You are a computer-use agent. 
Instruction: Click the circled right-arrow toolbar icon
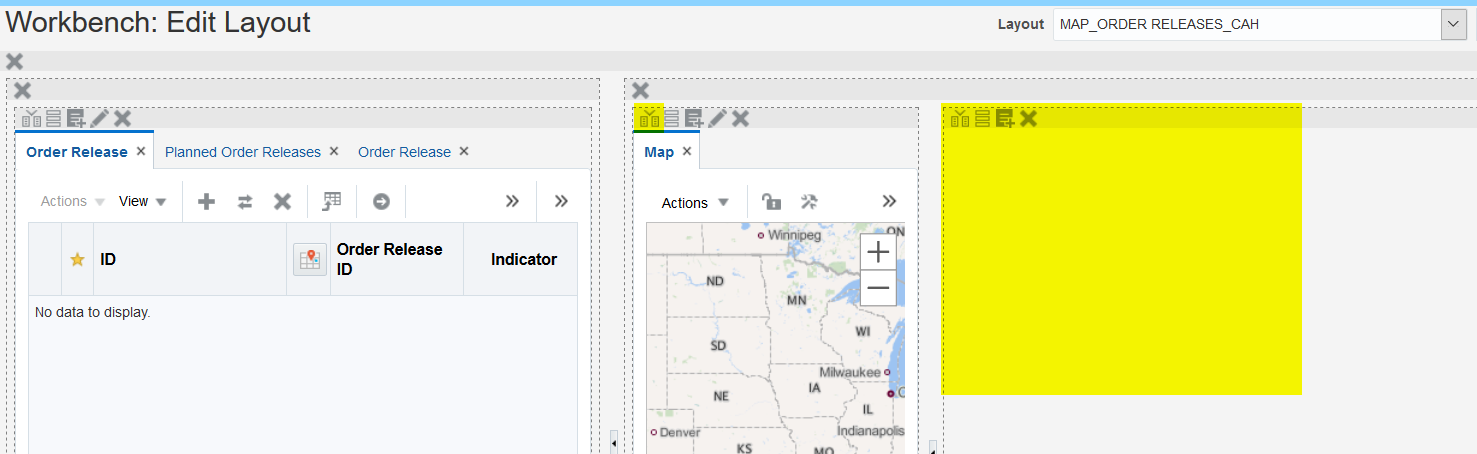(x=381, y=202)
